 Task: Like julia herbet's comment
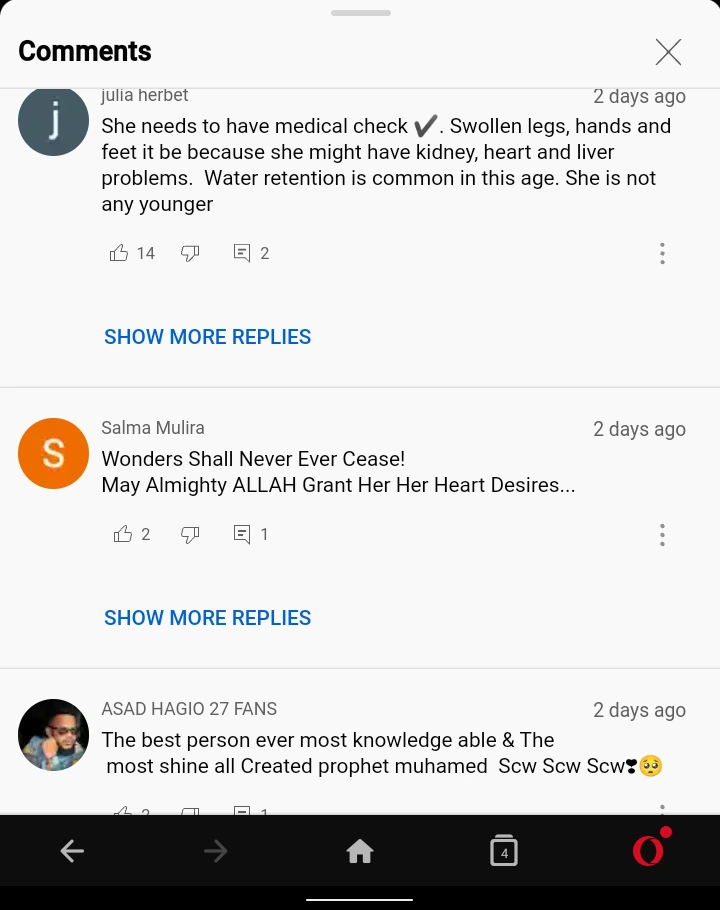119,253
